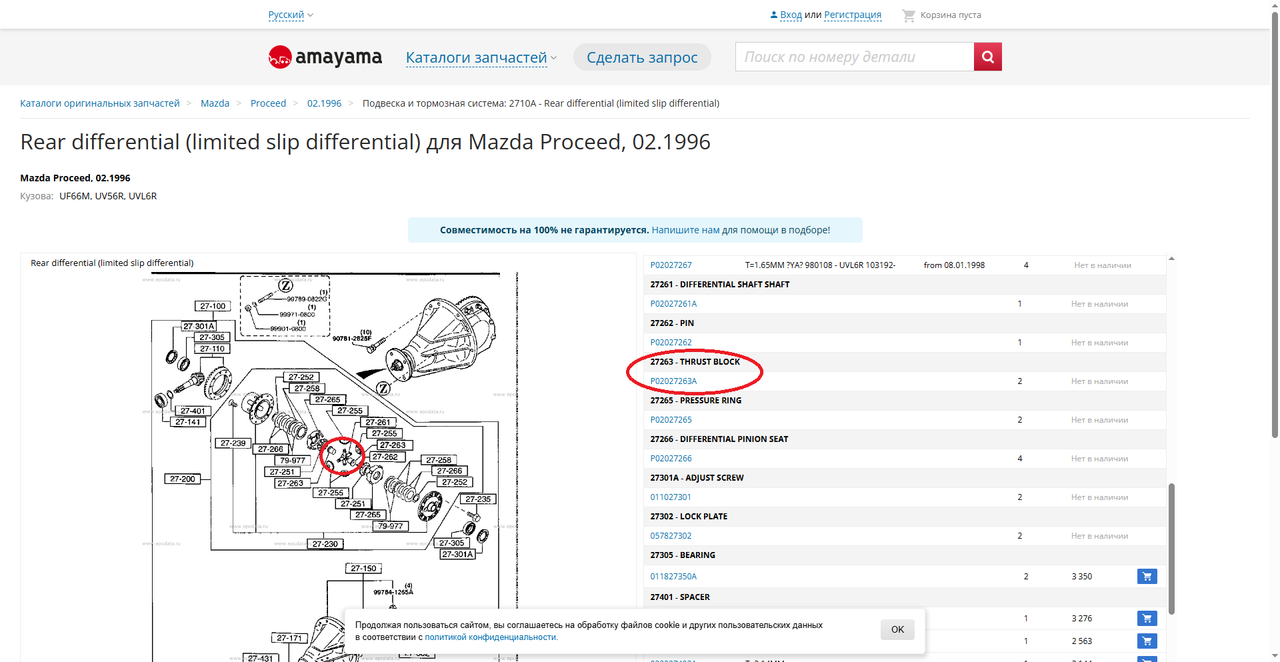Click the 27265 - PRESSURE RING heading
1280x662 pixels.
click(x=696, y=400)
